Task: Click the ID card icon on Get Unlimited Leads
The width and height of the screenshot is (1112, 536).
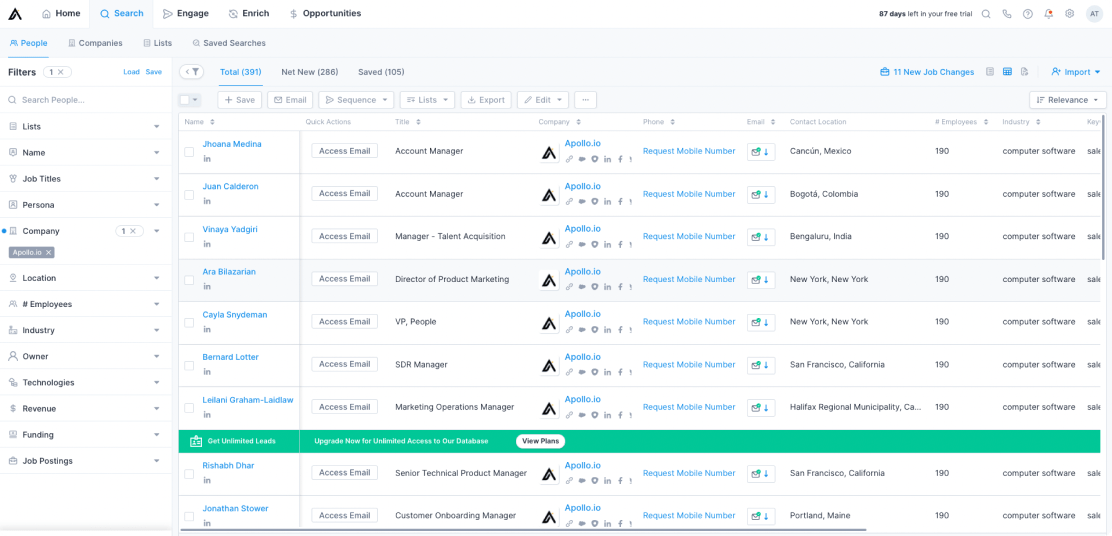Action: pyautogui.click(x=196, y=441)
